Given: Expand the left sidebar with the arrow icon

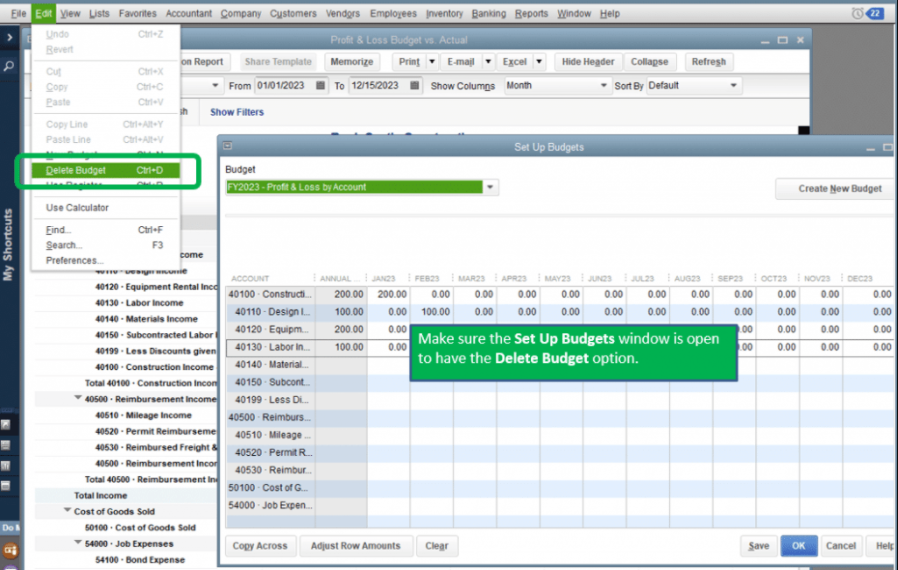Looking at the screenshot, I should click(10, 38).
